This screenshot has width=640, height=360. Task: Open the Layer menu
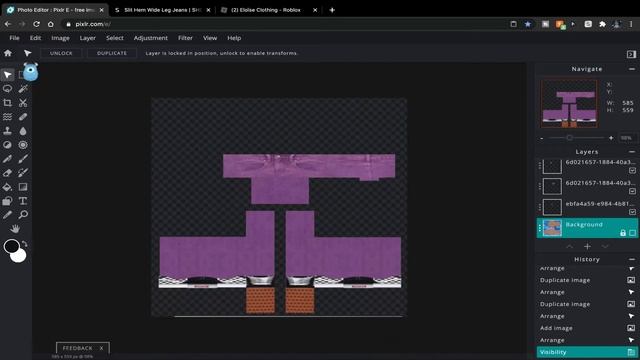(87, 38)
